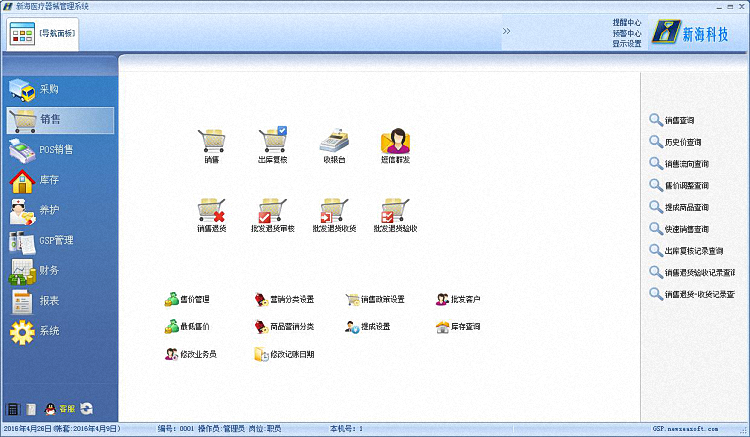
Task: Click 操作员:管理员 in status bar
Action: tap(221, 429)
